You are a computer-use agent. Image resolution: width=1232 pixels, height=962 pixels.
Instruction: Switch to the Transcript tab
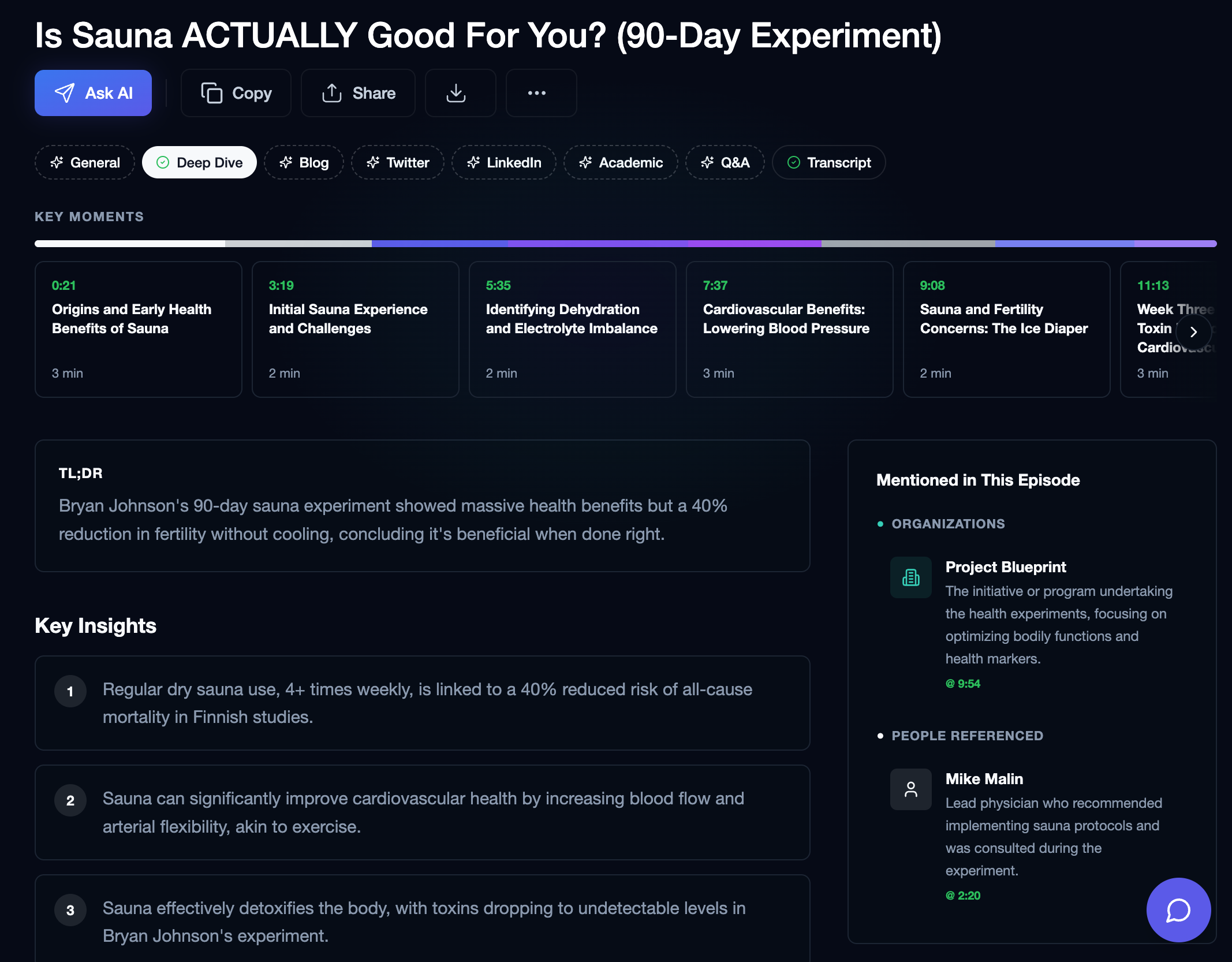[x=828, y=163]
